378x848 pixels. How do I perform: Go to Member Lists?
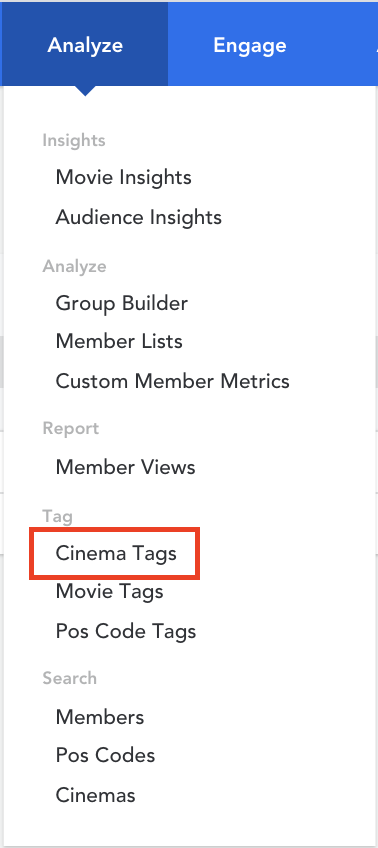(x=119, y=341)
